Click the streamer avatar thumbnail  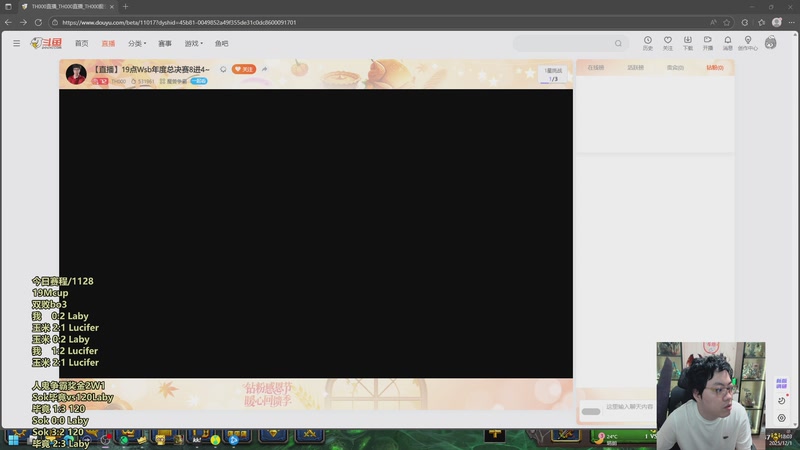(76, 74)
